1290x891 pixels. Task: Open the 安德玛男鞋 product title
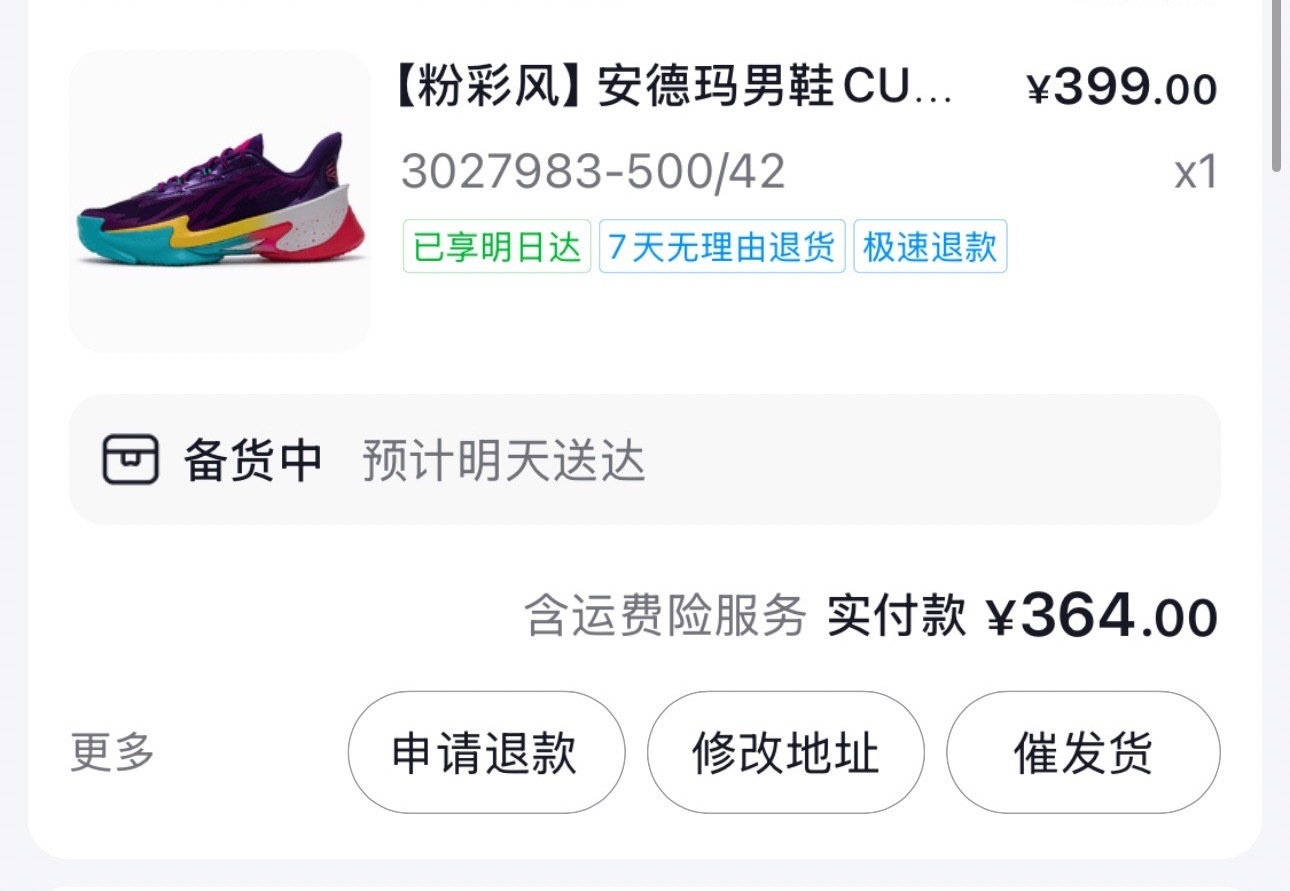676,89
